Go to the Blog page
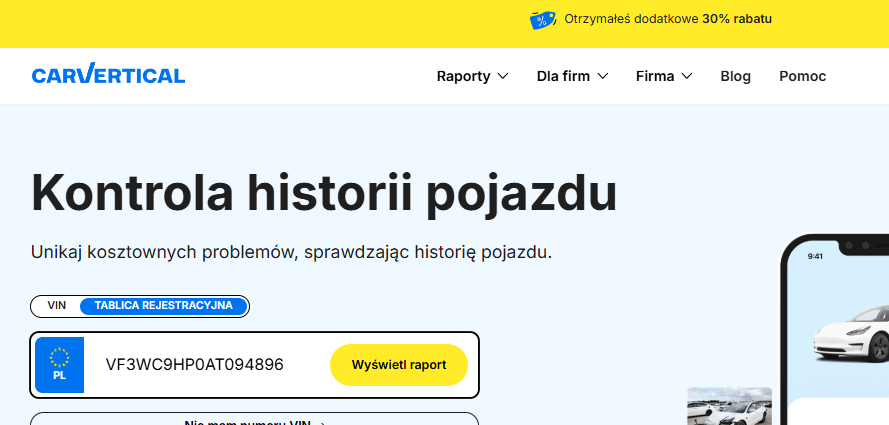 pos(735,76)
